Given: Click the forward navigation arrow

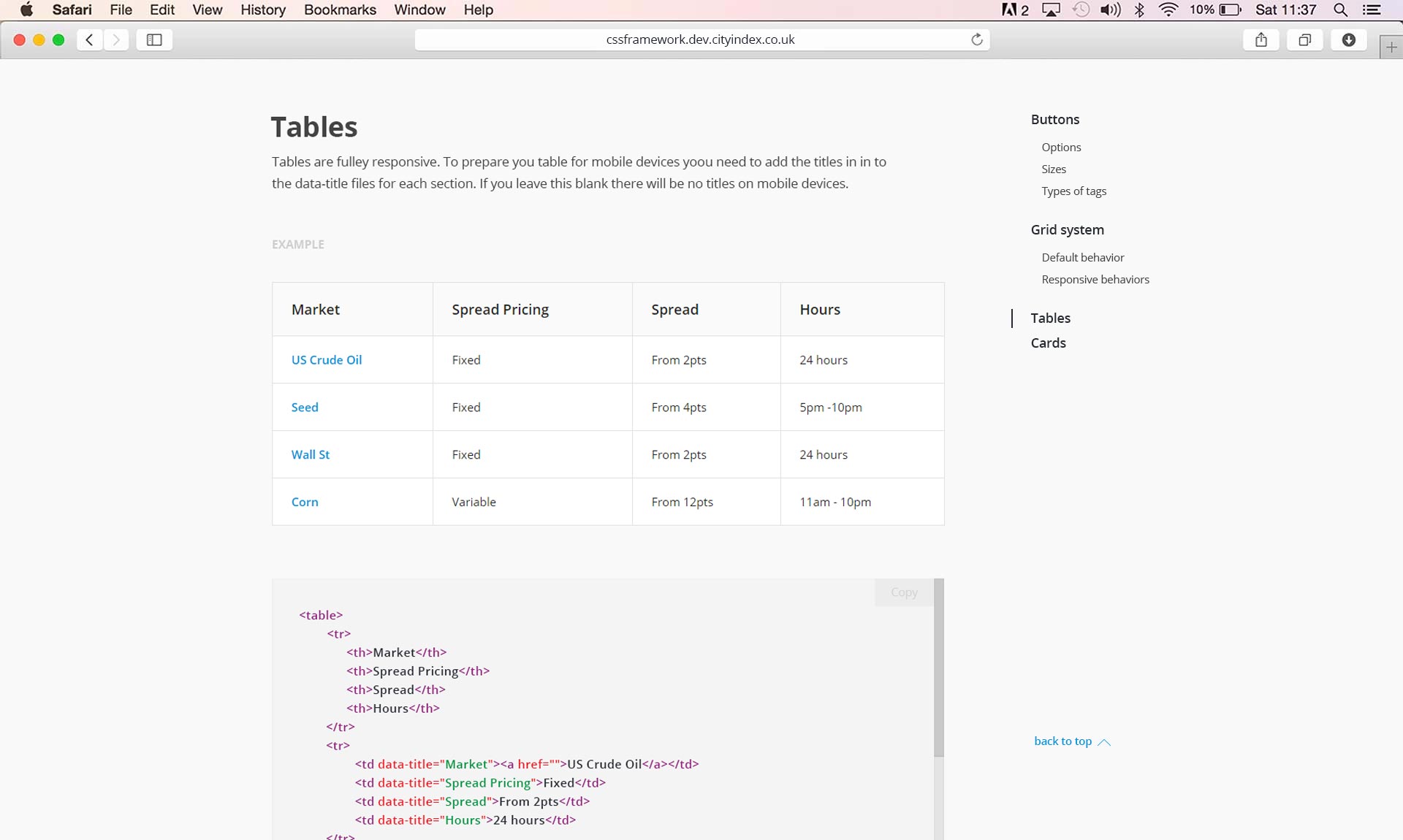Looking at the screenshot, I should pyautogui.click(x=116, y=40).
